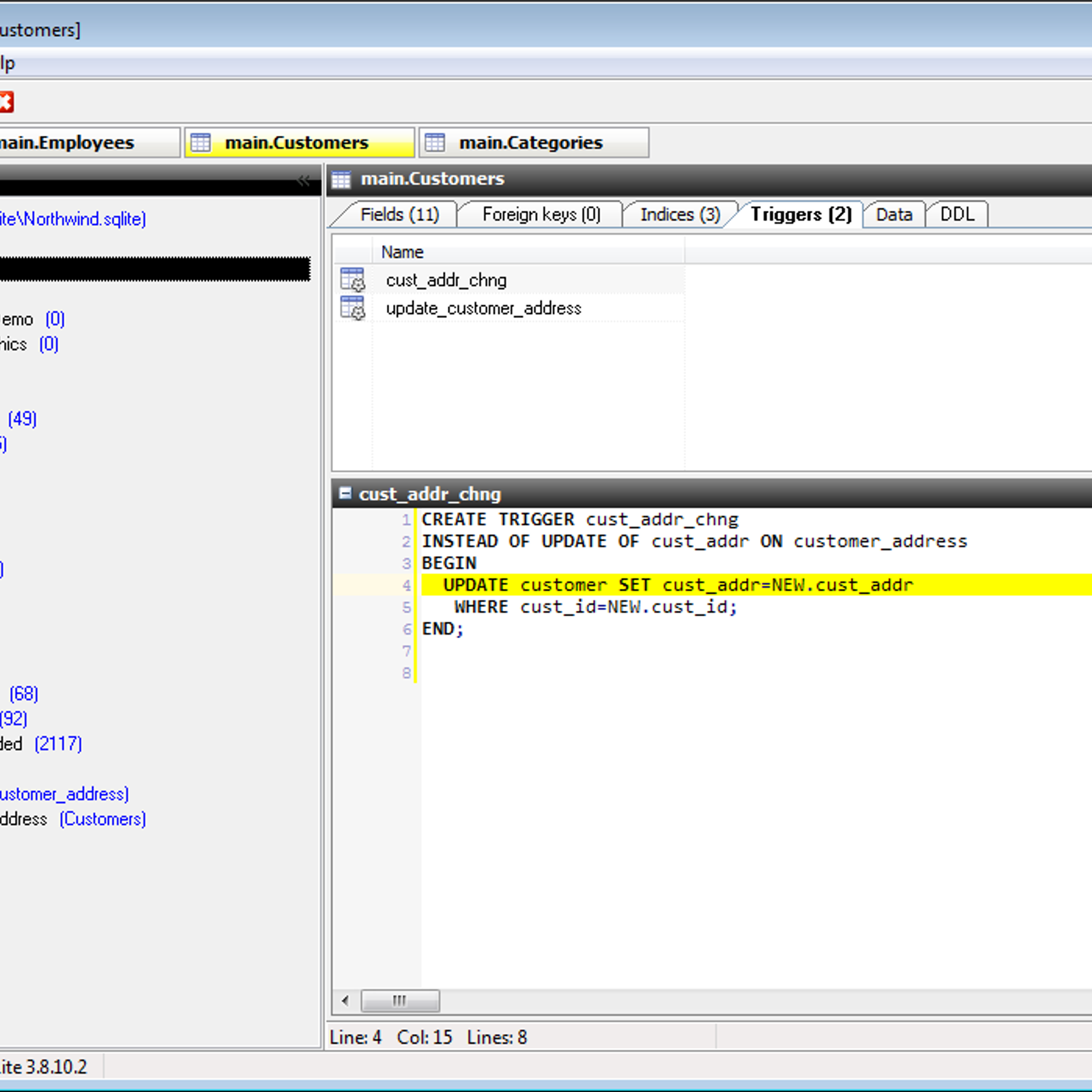1092x1092 pixels.
Task: Collapse the cust_addr_chng editor section
Action: click(345, 493)
